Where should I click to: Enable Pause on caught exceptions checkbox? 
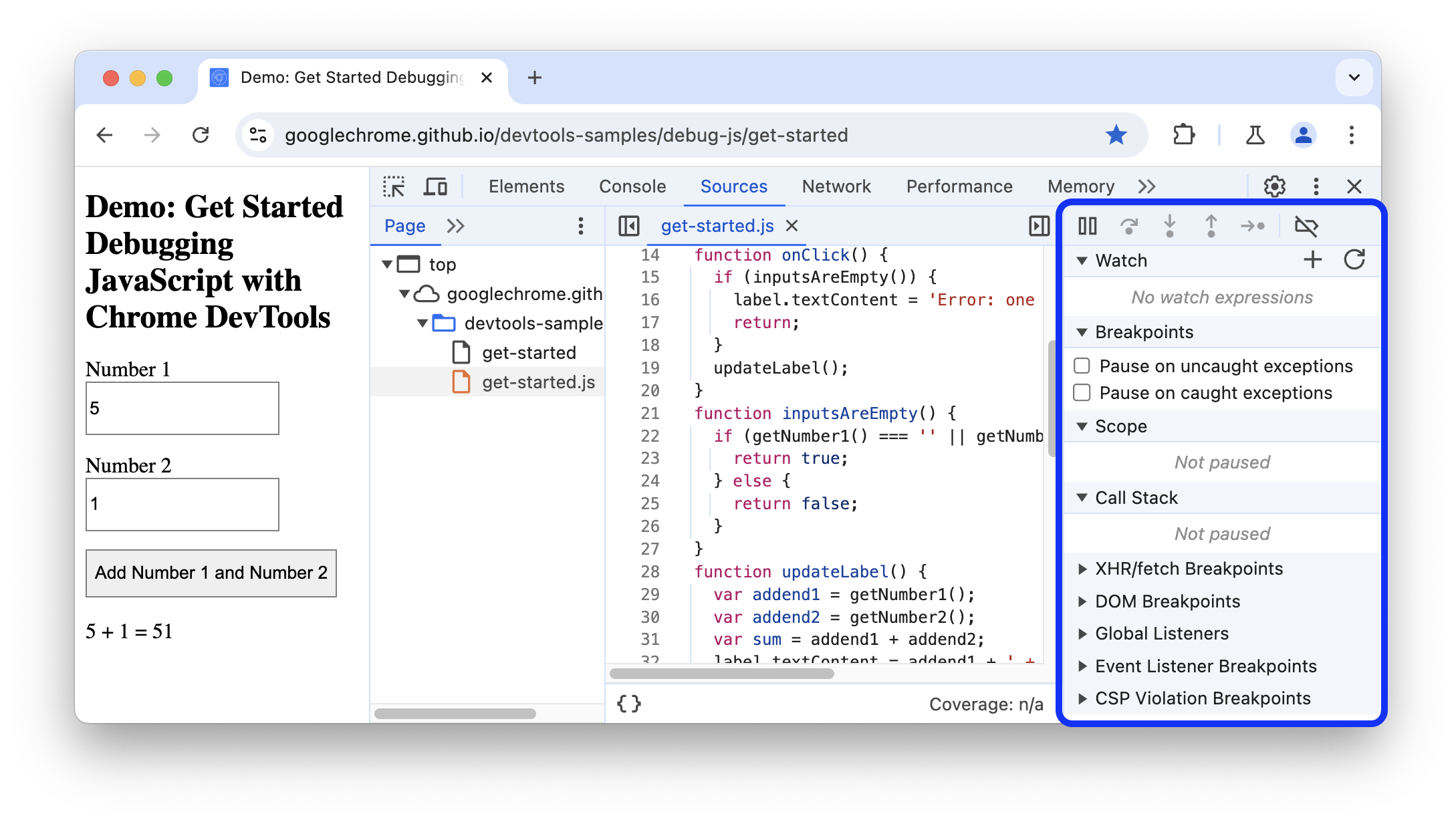tap(1082, 393)
